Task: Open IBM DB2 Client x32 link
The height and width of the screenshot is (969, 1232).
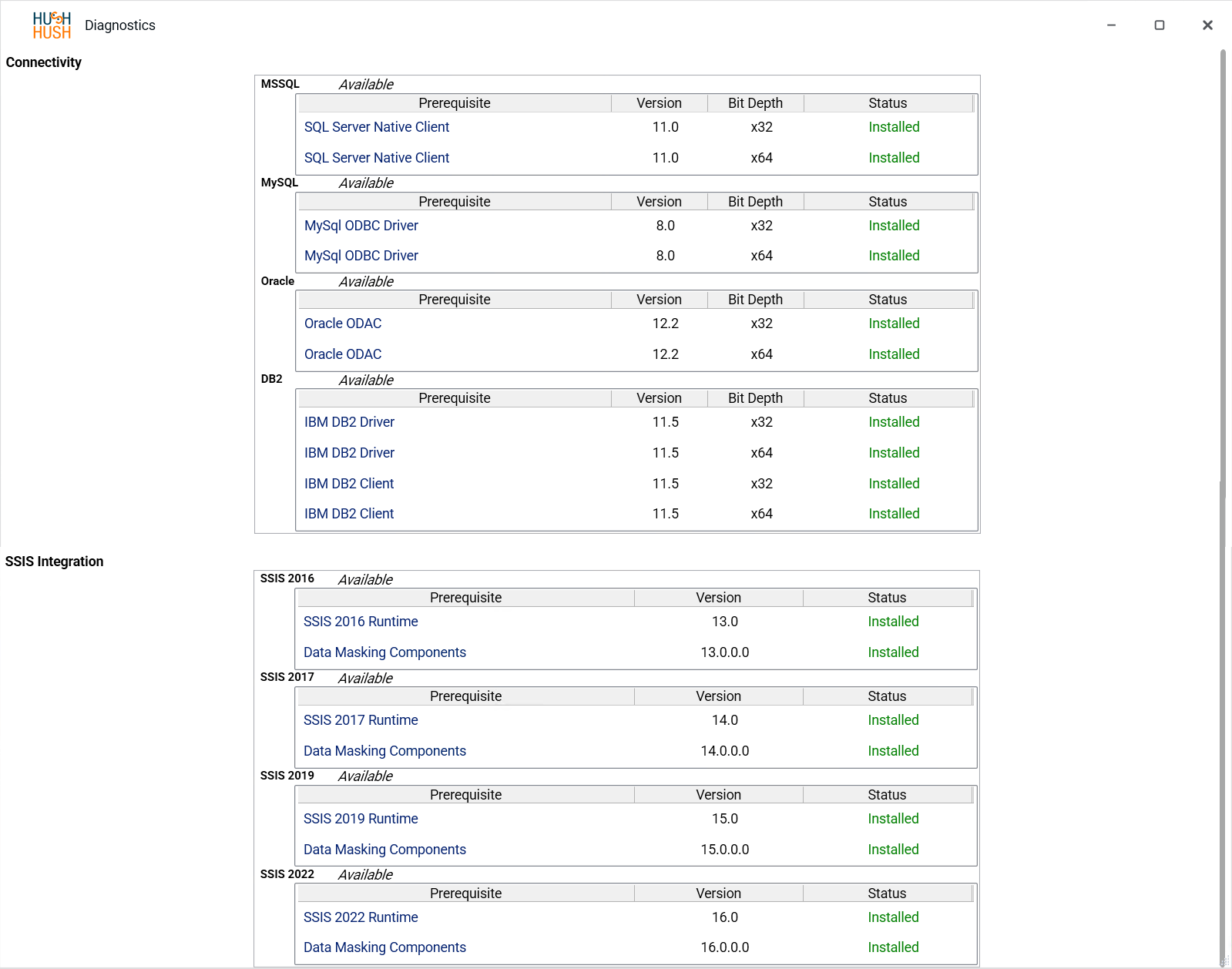Action: (348, 484)
